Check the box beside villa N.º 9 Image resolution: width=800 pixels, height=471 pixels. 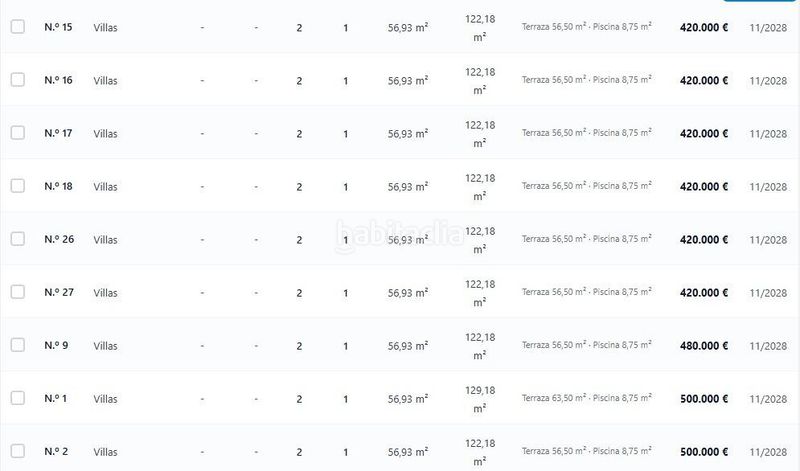[18, 345]
